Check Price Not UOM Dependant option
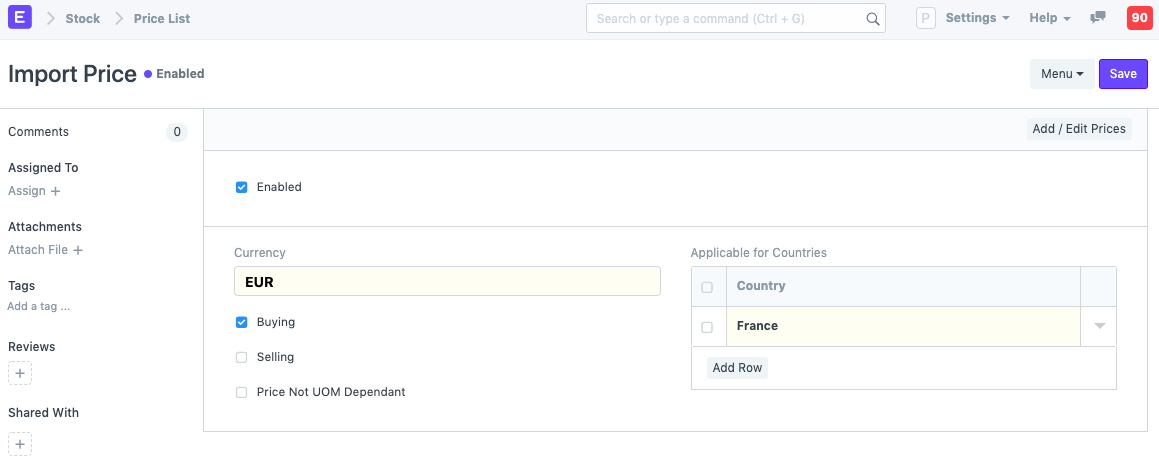 click(x=241, y=392)
